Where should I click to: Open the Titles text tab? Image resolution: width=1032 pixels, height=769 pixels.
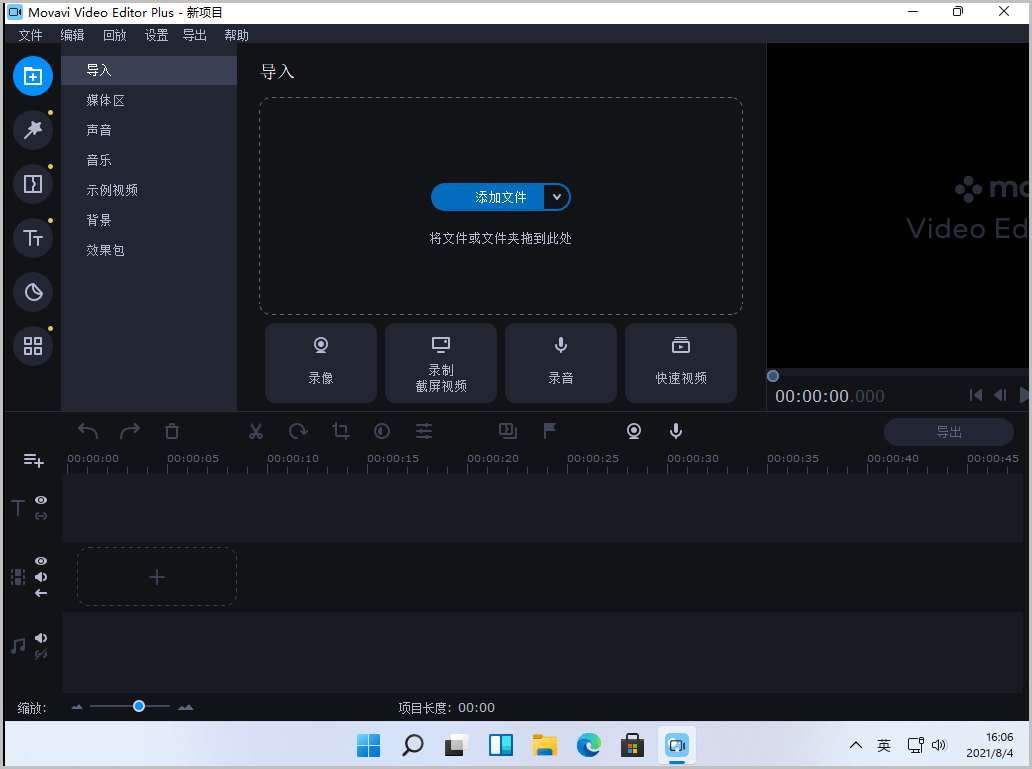(x=33, y=238)
